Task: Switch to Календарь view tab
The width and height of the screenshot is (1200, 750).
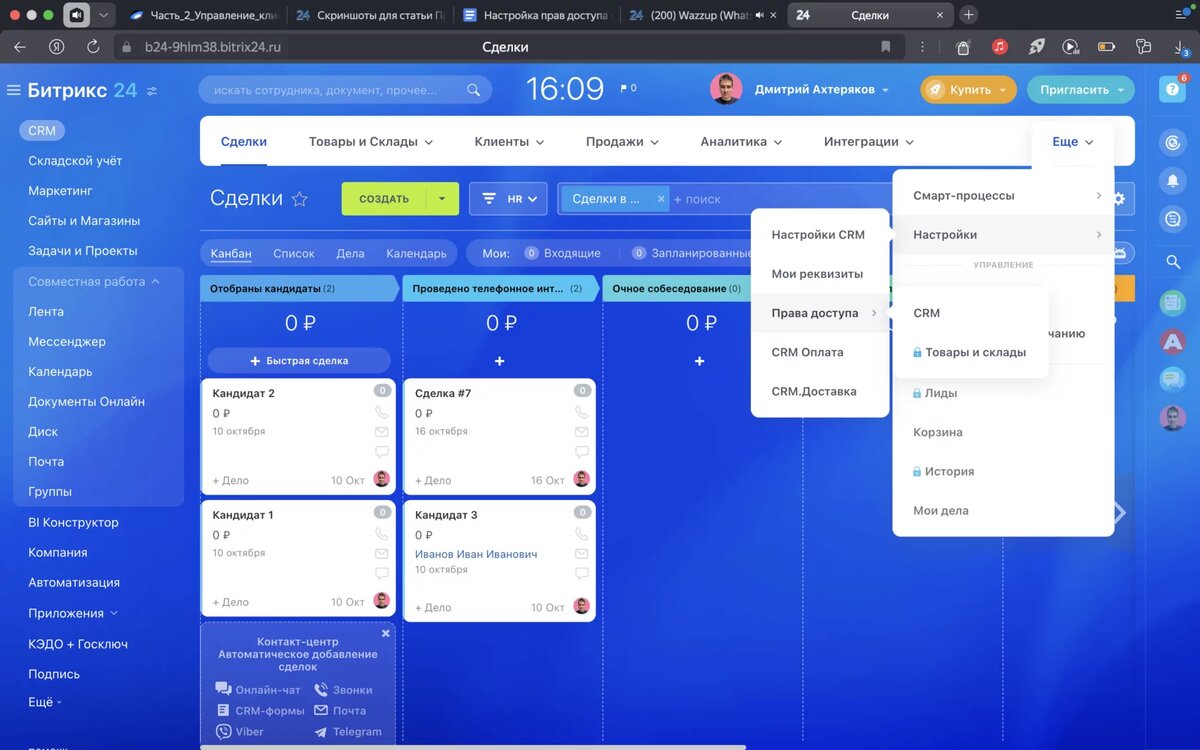Action: pos(416,254)
